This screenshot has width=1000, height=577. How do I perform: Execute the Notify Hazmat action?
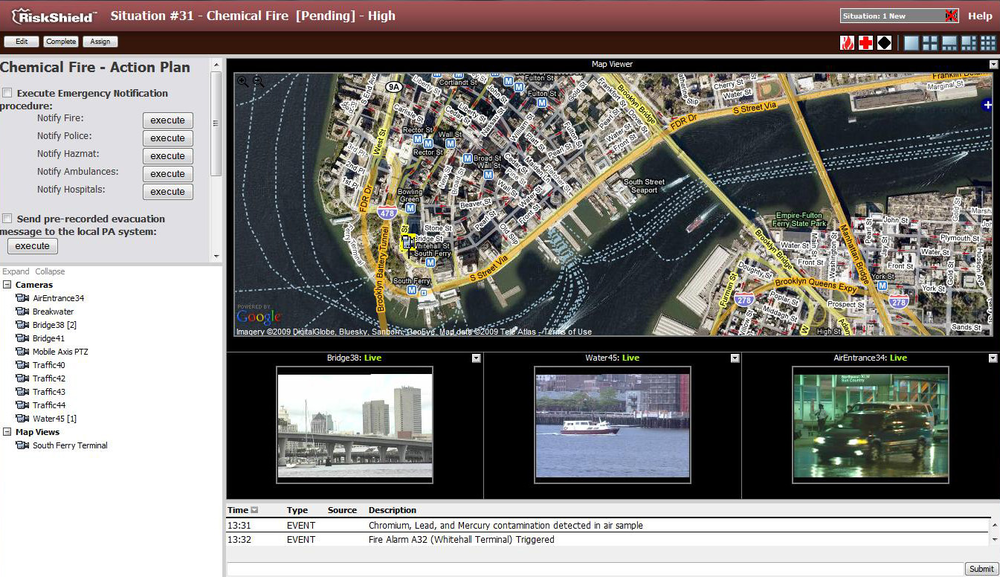167,156
